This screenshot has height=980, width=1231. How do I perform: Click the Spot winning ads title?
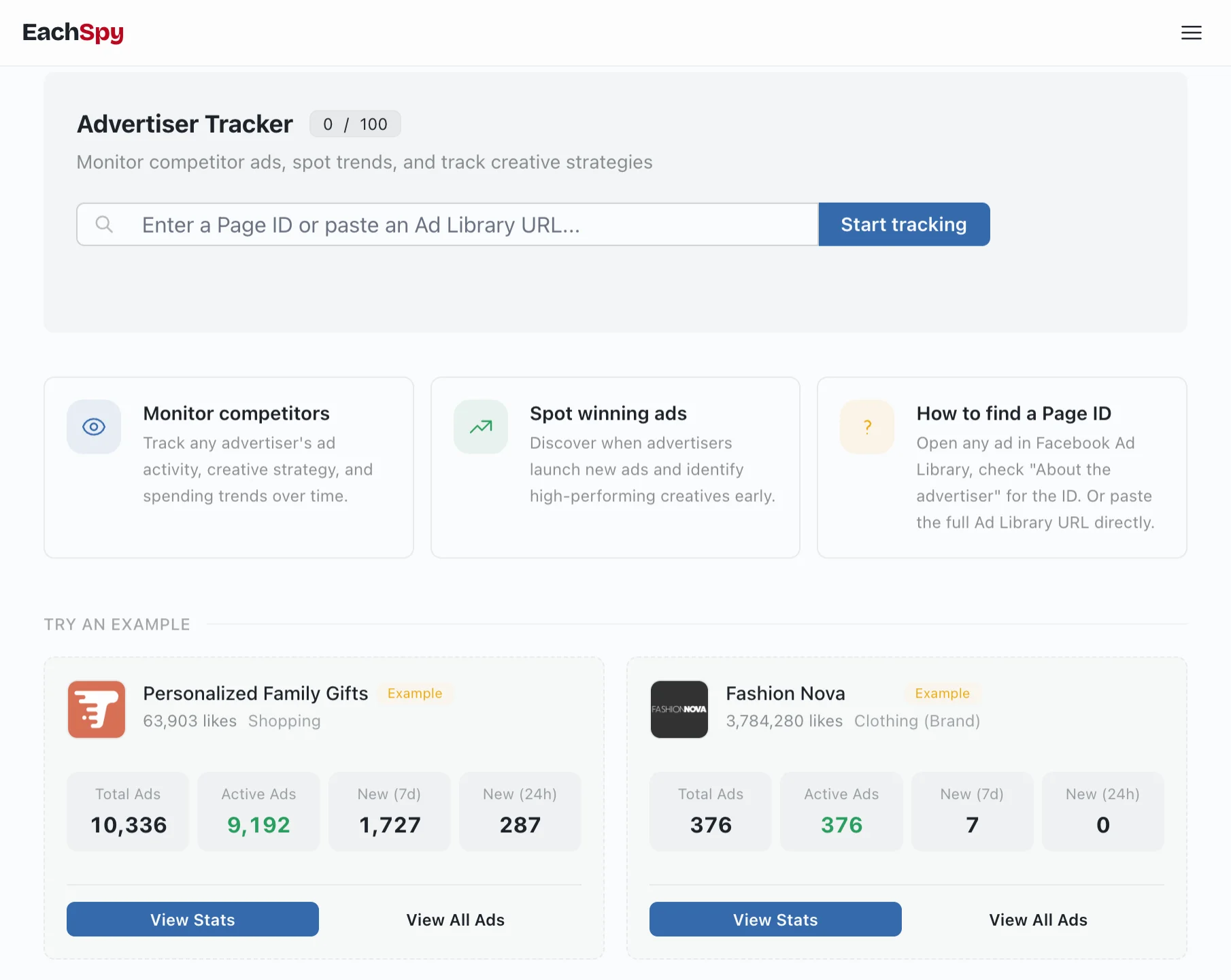tap(608, 413)
